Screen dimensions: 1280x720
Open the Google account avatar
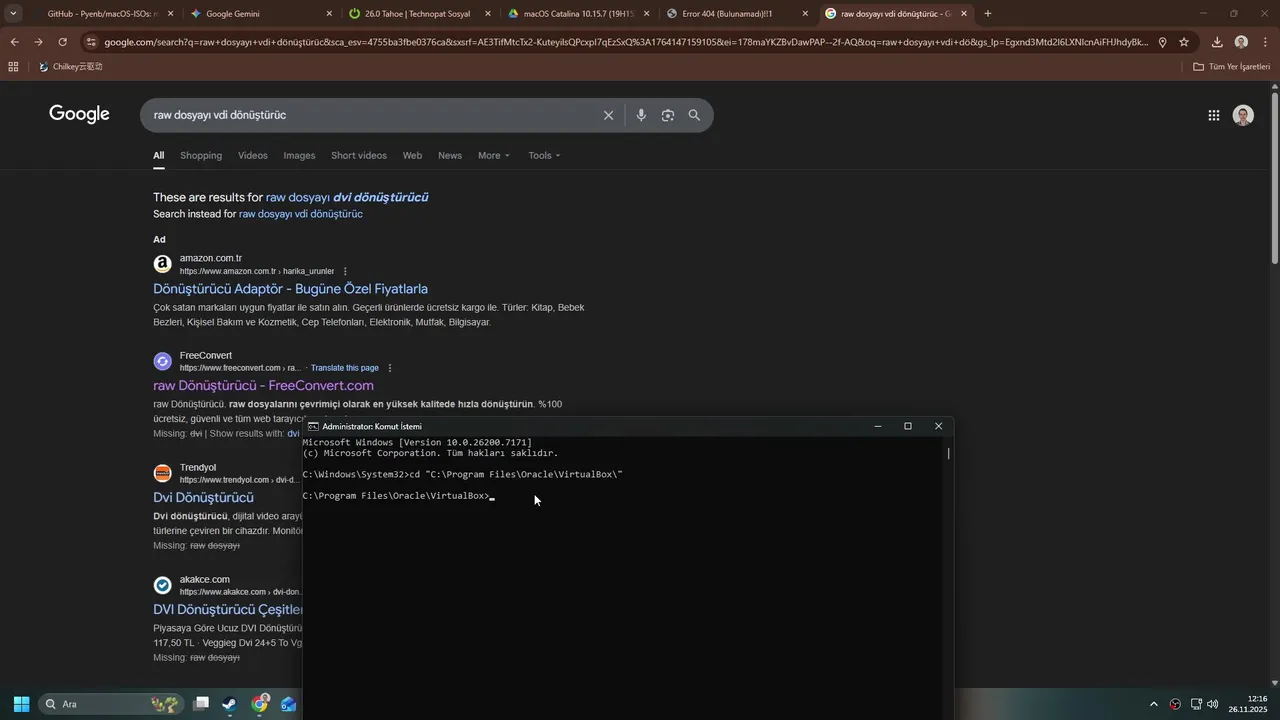(1243, 115)
